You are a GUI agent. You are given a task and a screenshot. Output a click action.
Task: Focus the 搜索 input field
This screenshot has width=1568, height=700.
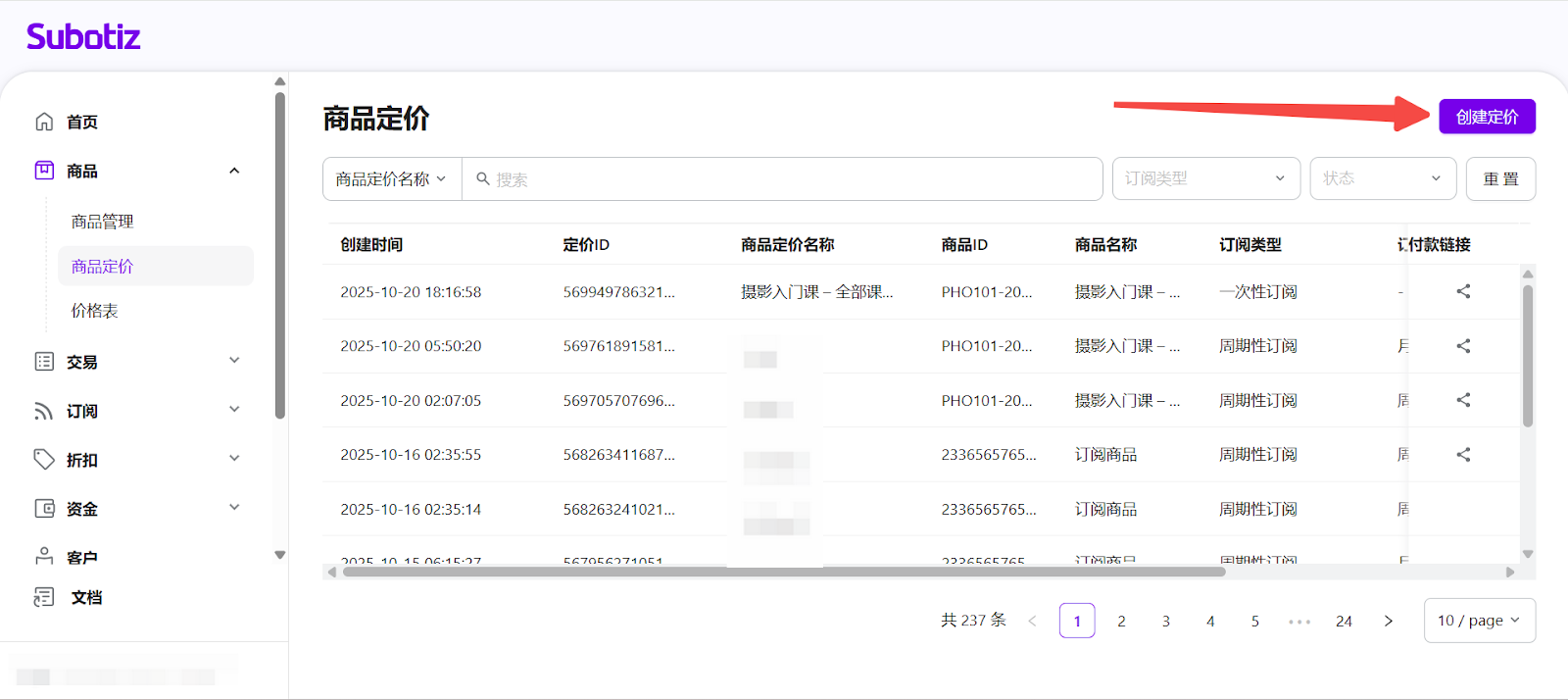[x=784, y=179]
